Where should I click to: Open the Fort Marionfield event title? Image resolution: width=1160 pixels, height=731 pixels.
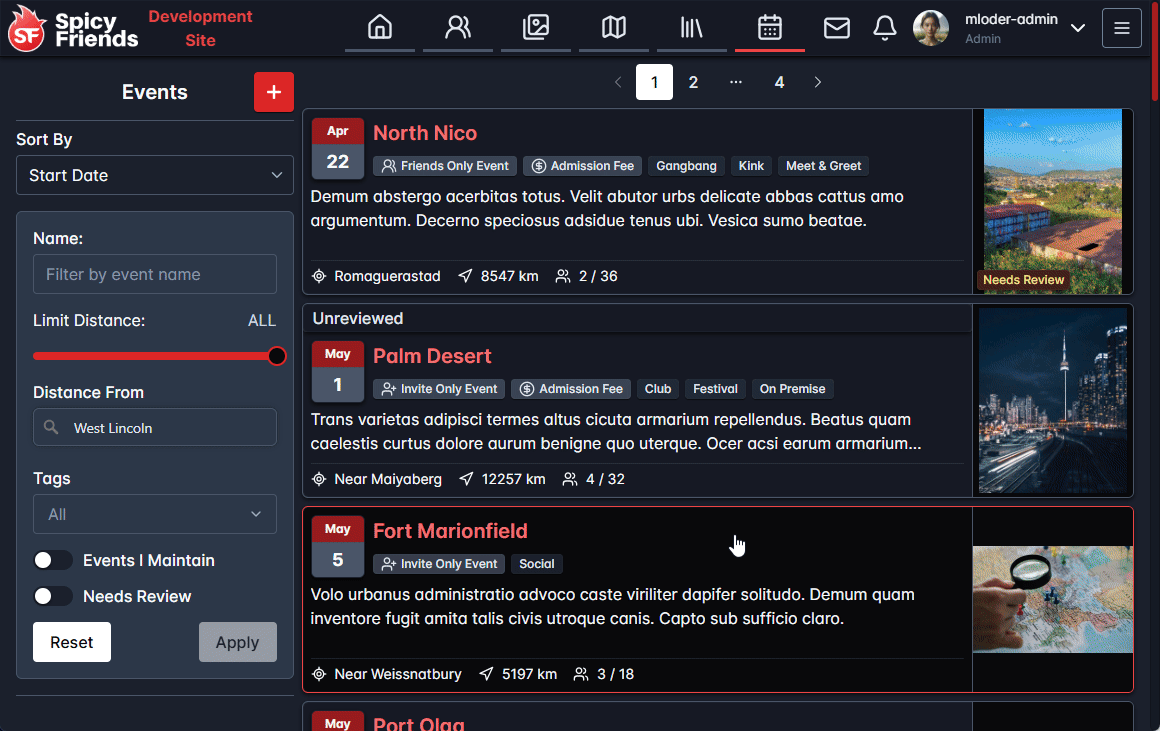[450, 531]
